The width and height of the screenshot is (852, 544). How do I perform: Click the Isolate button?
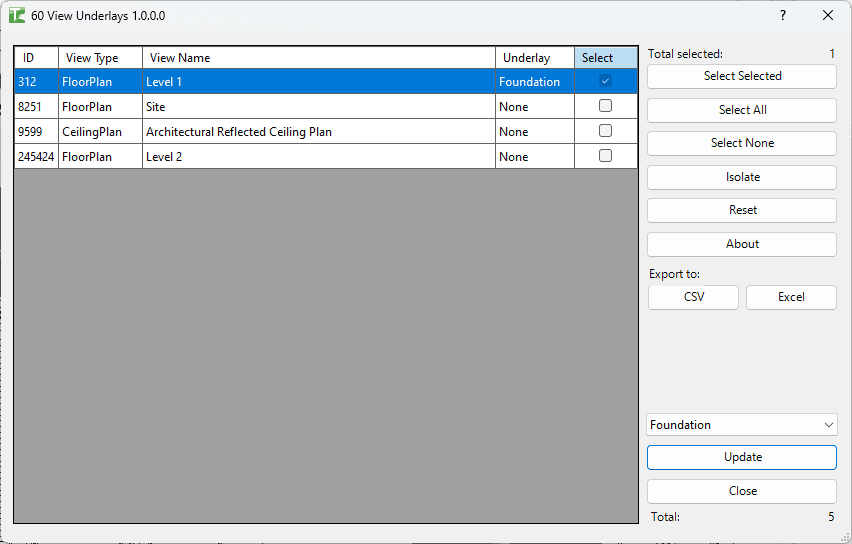pyautogui.click(x=742, y=177)
